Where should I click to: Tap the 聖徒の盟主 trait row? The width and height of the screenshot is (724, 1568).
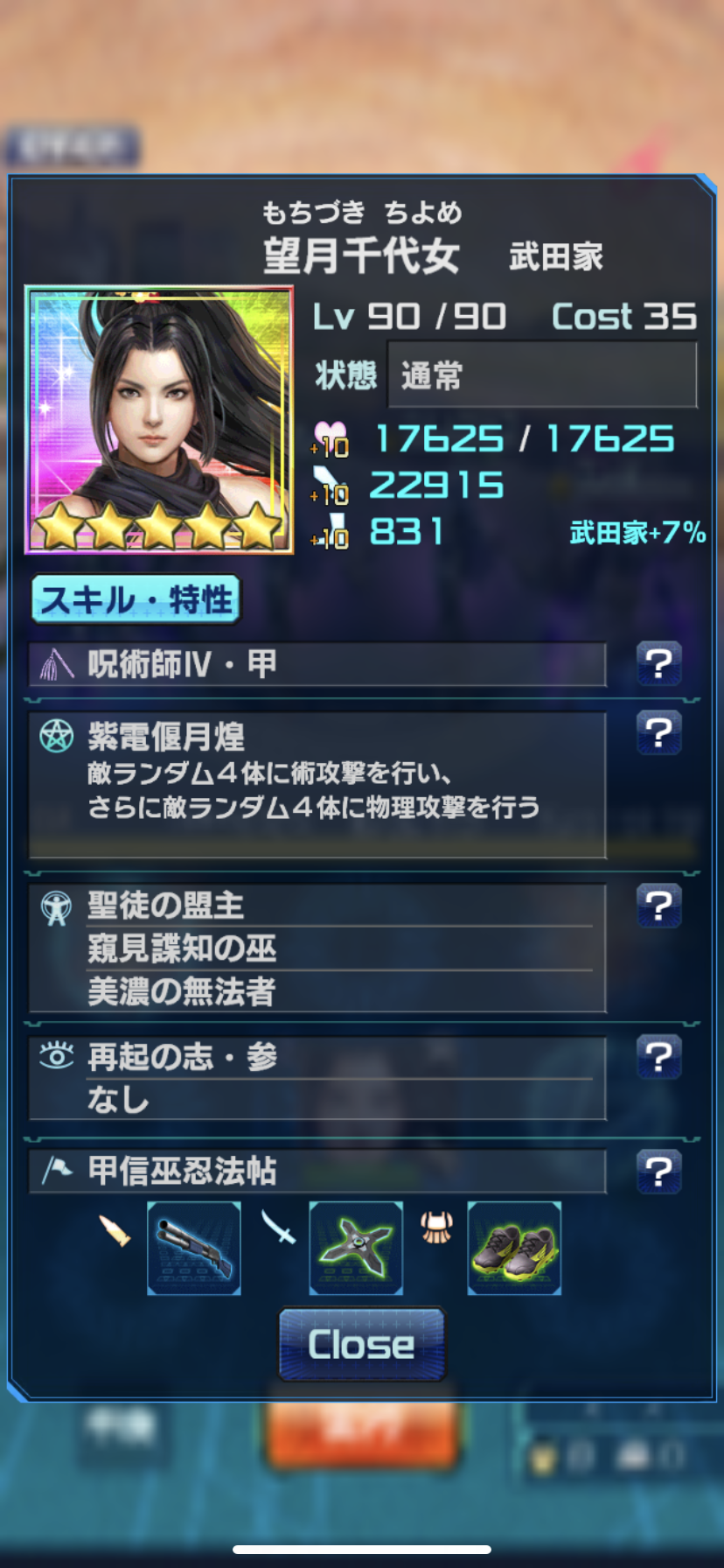coord(339,906)
